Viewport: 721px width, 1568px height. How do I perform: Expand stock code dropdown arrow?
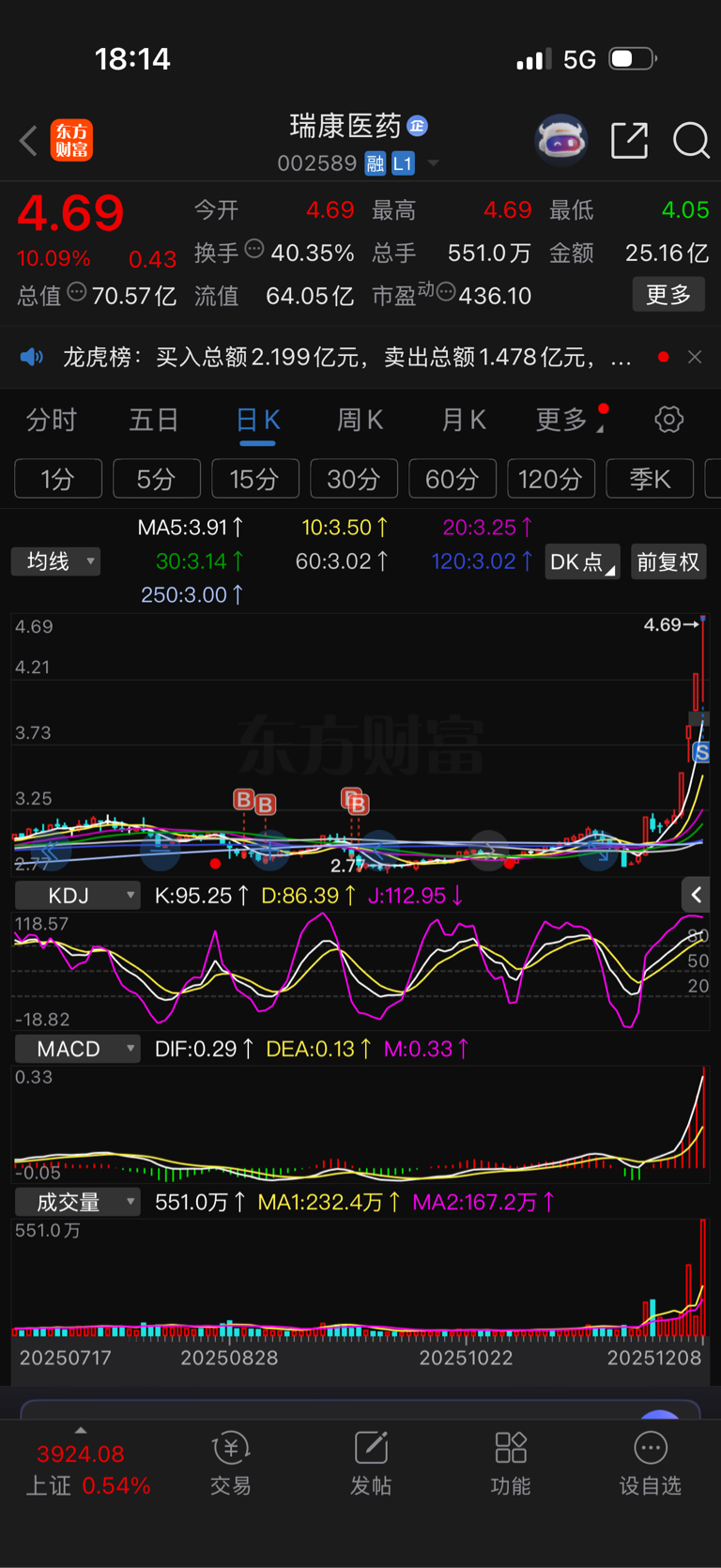click(434, 163)
